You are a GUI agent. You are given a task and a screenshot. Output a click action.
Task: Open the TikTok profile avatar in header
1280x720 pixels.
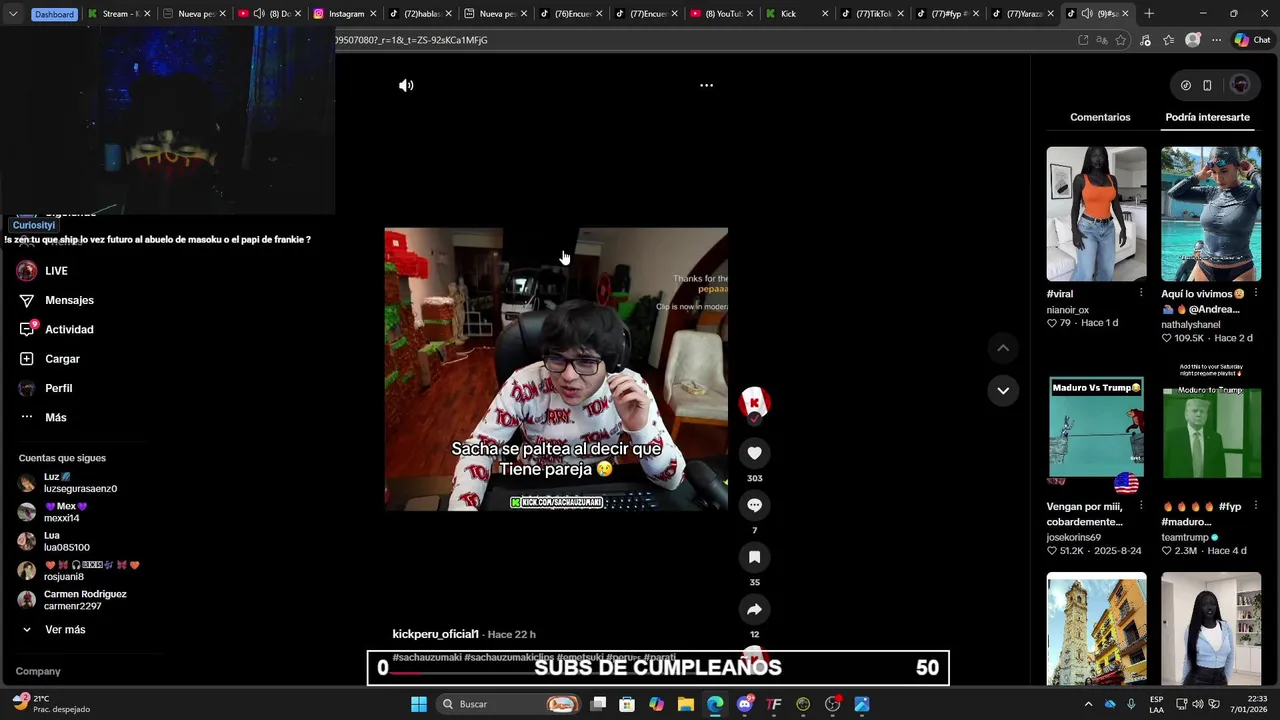point(1240,85)
